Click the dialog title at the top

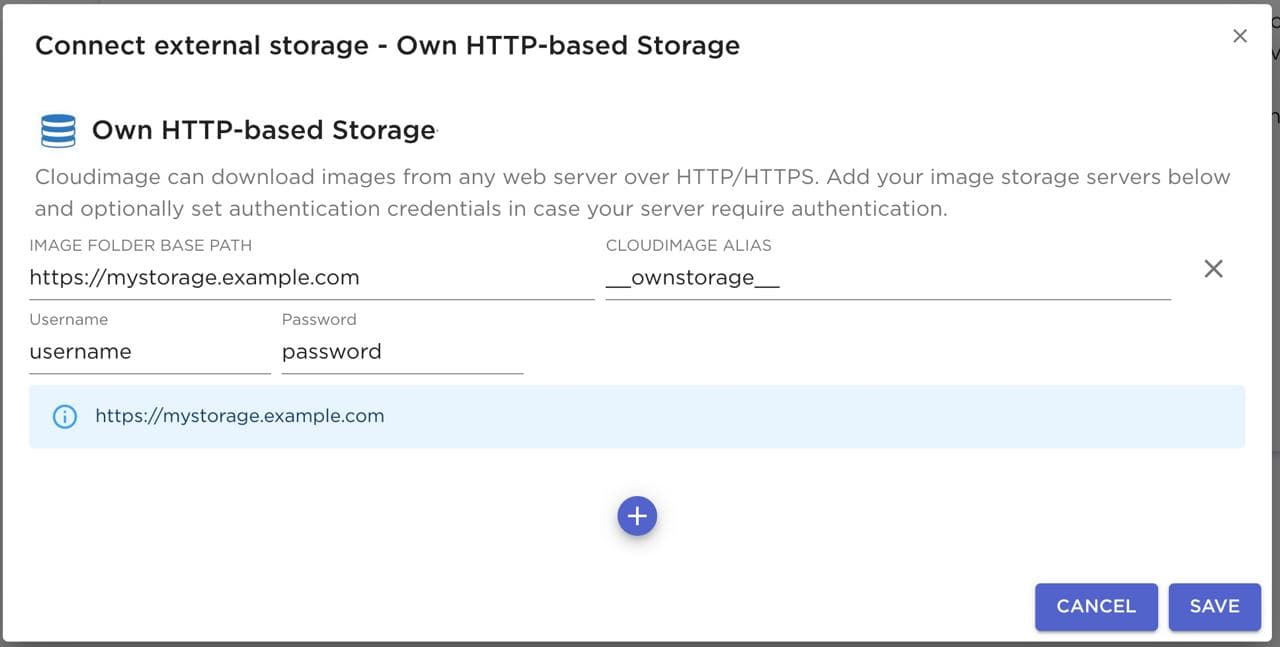click(387, 46)
